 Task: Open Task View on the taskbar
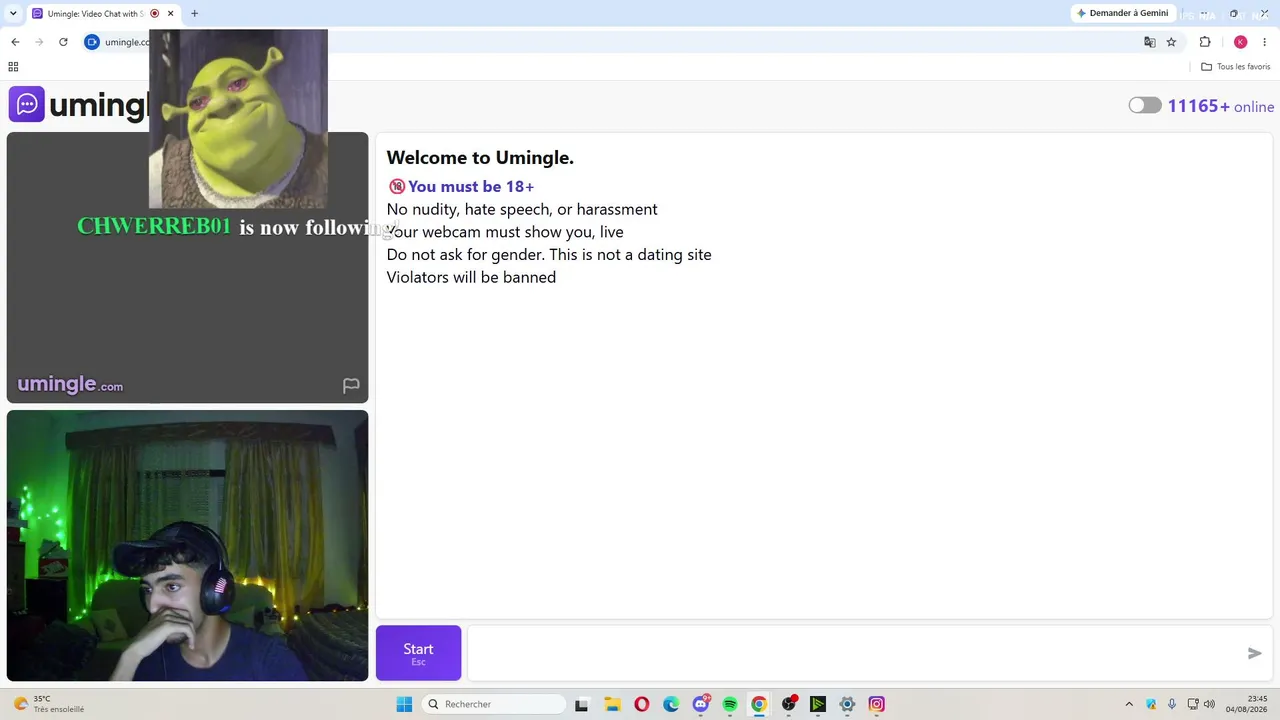[581, 704]
